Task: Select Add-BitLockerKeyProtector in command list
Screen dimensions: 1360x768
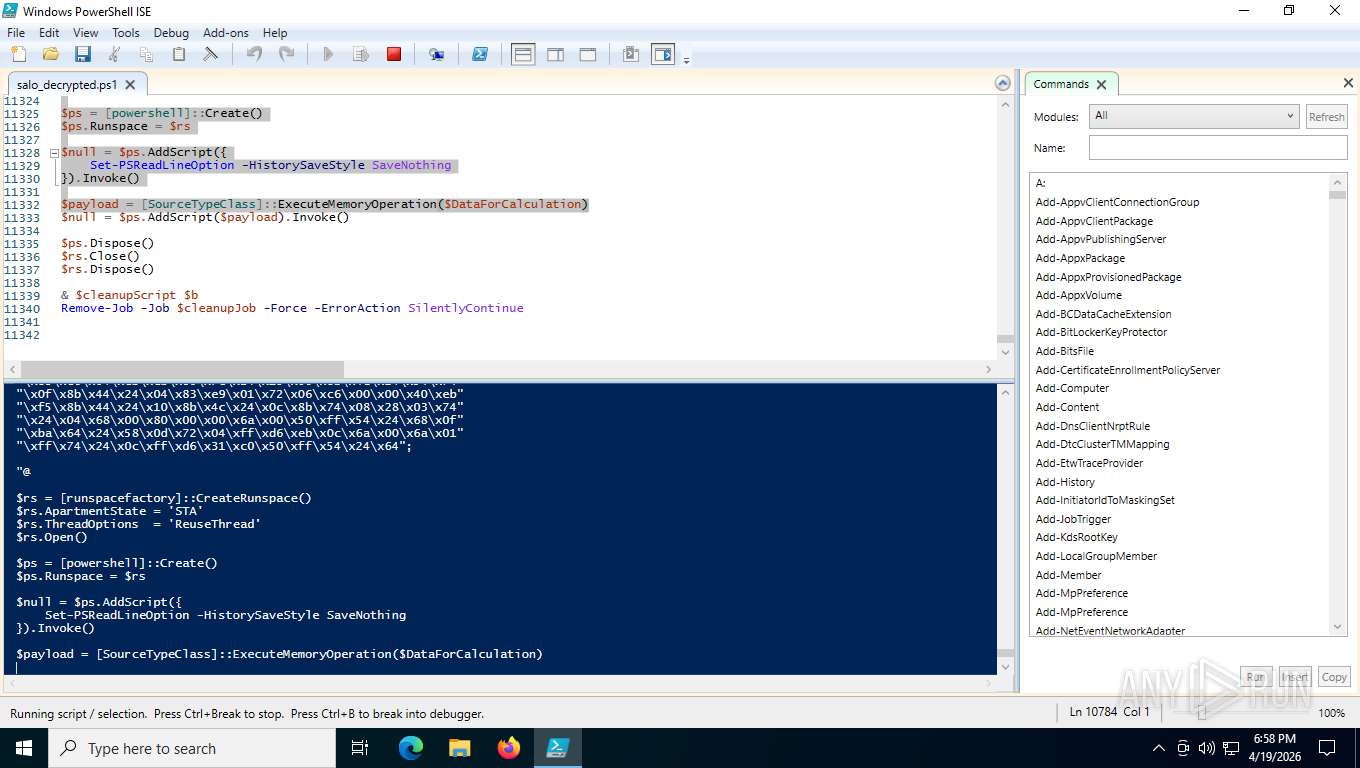Action: coord(1101,332)
